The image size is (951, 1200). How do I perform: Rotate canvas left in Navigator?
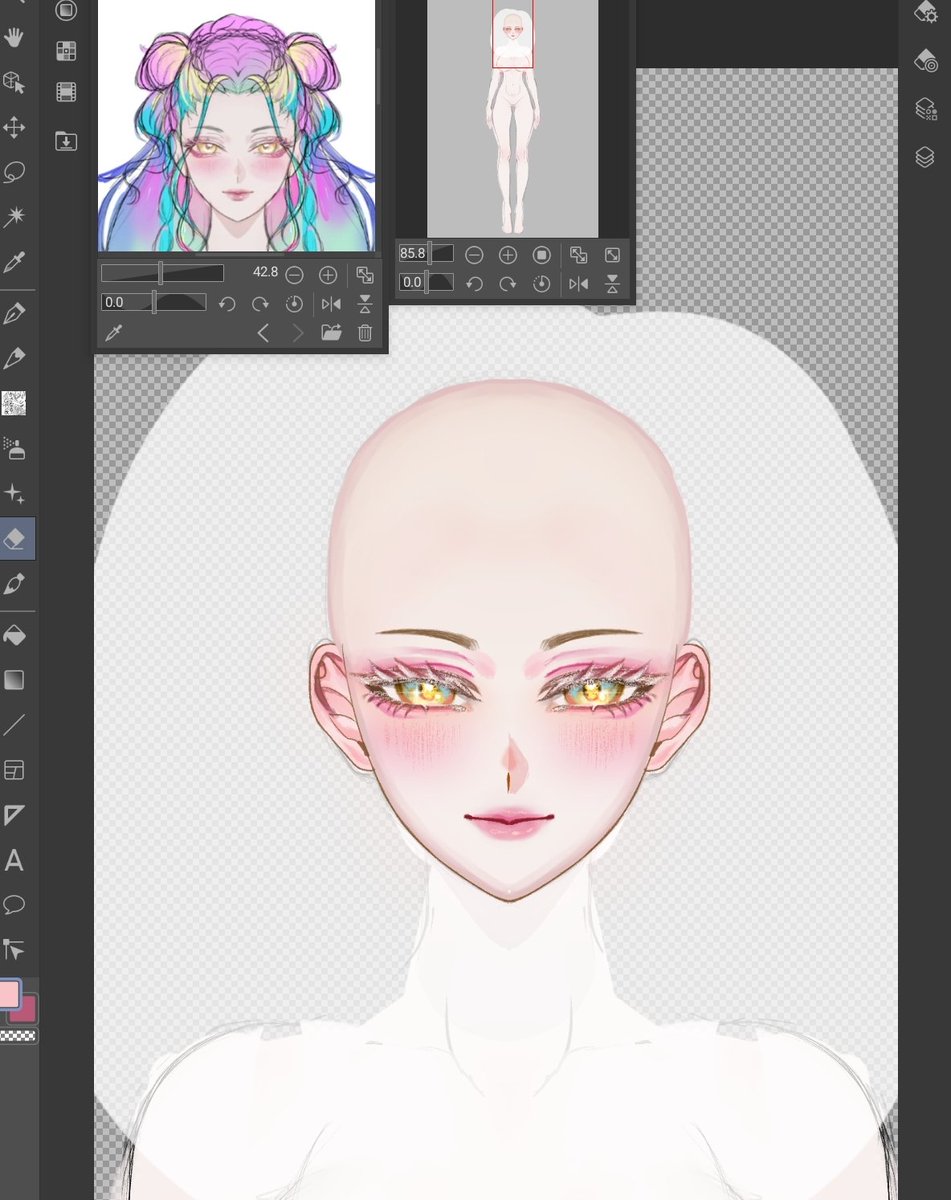point(474,284)
